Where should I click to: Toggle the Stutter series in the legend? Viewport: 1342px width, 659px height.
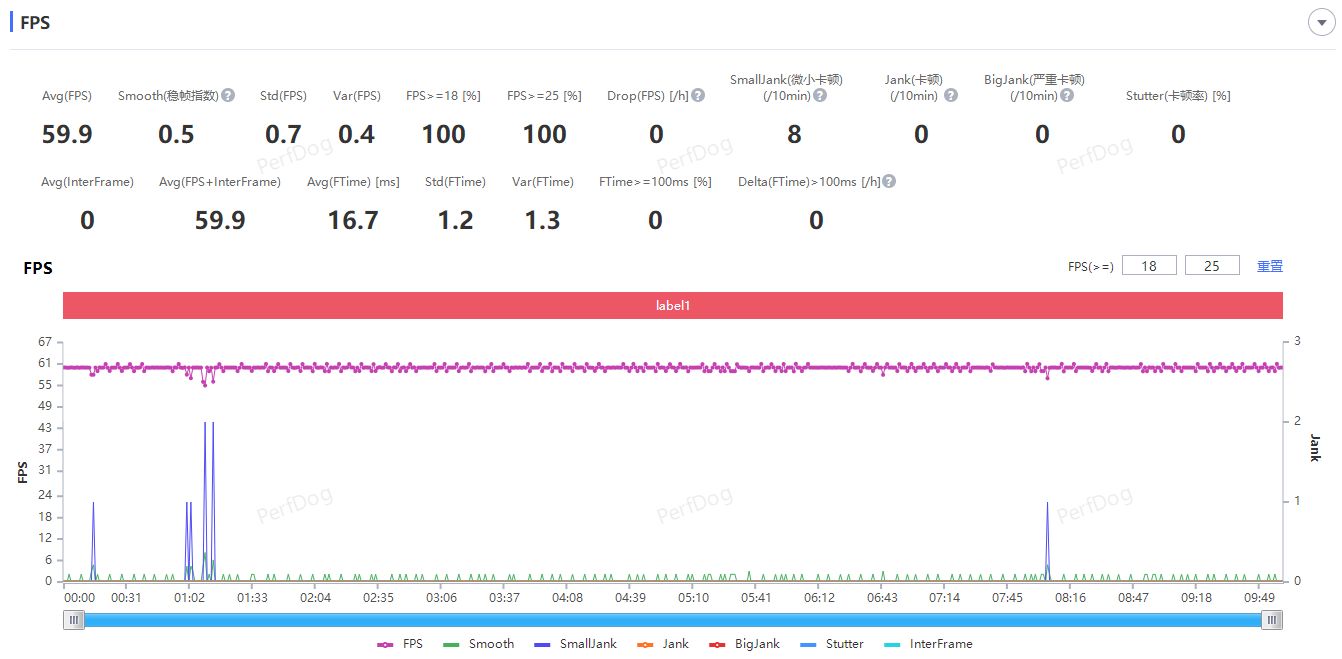pos(831,644)
